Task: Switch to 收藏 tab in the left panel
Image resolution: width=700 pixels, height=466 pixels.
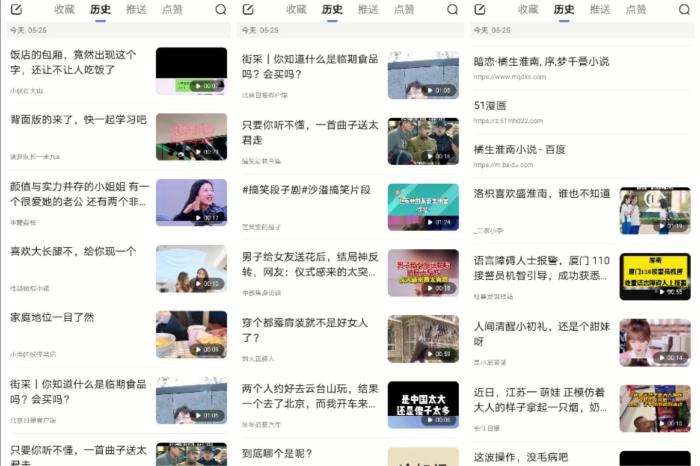Action: (x=64, y=10)
